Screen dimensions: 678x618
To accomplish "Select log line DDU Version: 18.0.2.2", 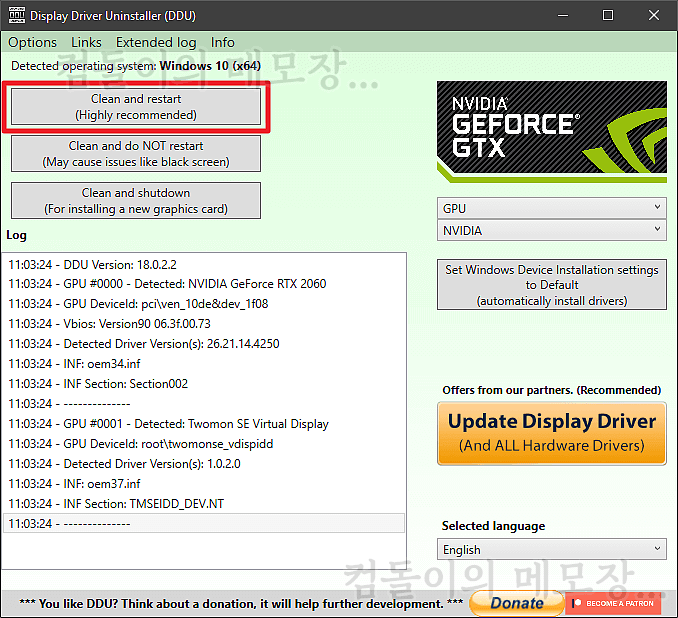I will (204, 264).
